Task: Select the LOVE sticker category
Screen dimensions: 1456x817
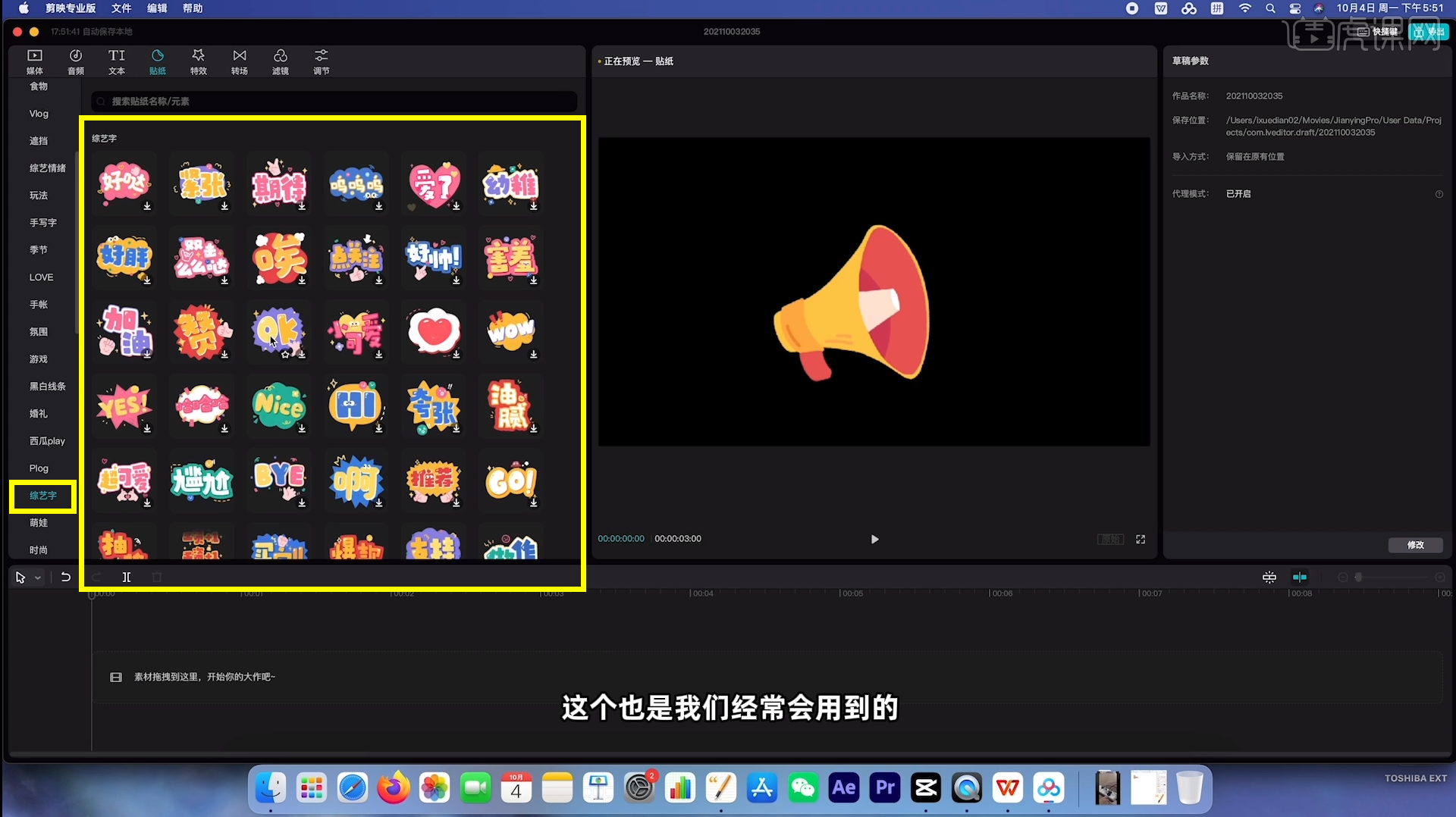Action: 41,277
